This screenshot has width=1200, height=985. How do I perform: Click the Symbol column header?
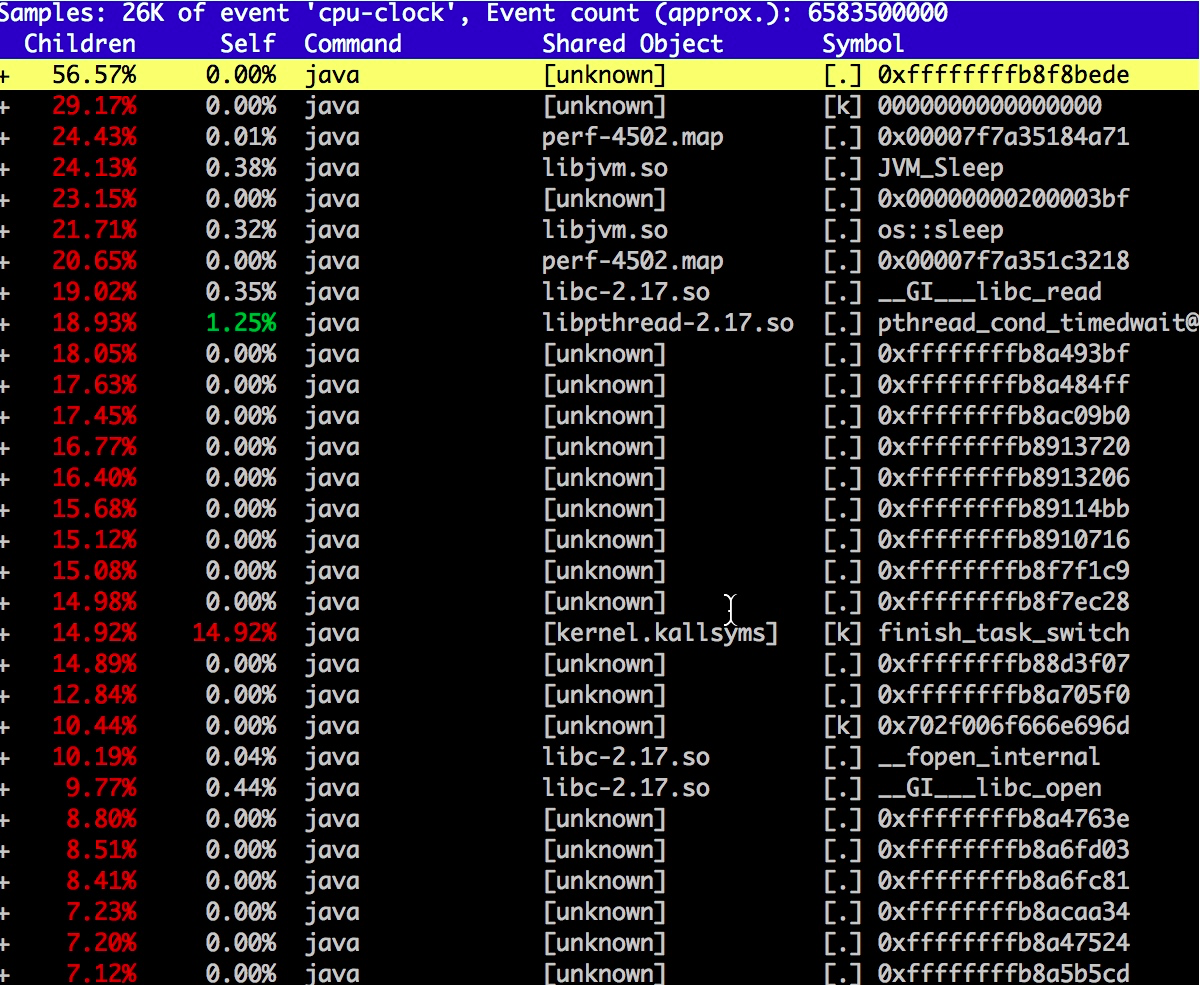pyautogui.click(x=863, y=44)
